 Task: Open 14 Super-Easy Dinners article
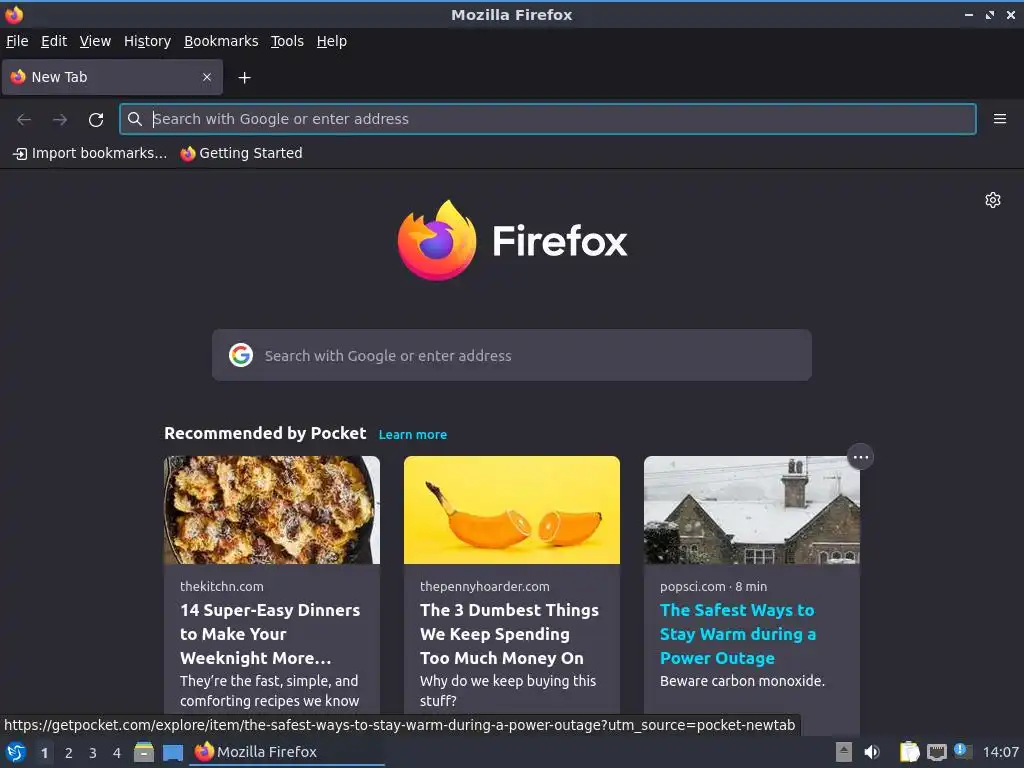click(270, 633)
